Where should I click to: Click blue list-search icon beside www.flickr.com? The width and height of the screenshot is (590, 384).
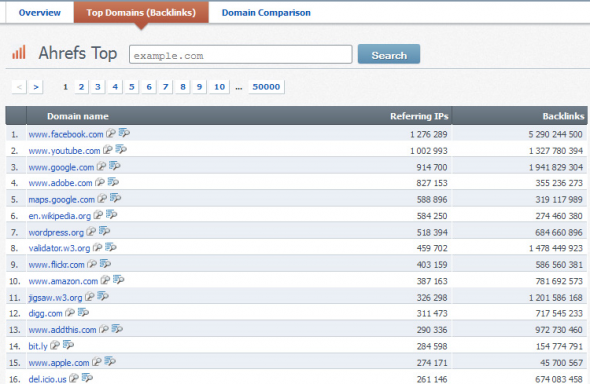click(105, 264)
